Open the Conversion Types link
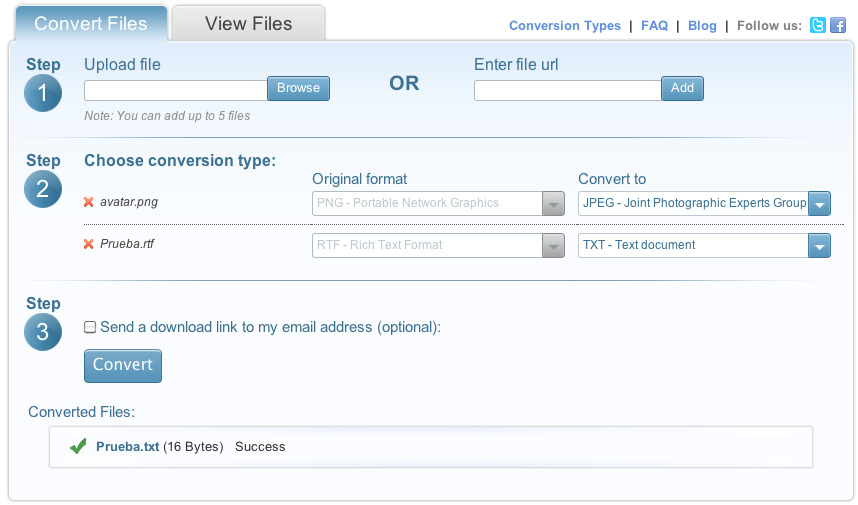This screenshot has width=858, height=505. click(564, 26)
